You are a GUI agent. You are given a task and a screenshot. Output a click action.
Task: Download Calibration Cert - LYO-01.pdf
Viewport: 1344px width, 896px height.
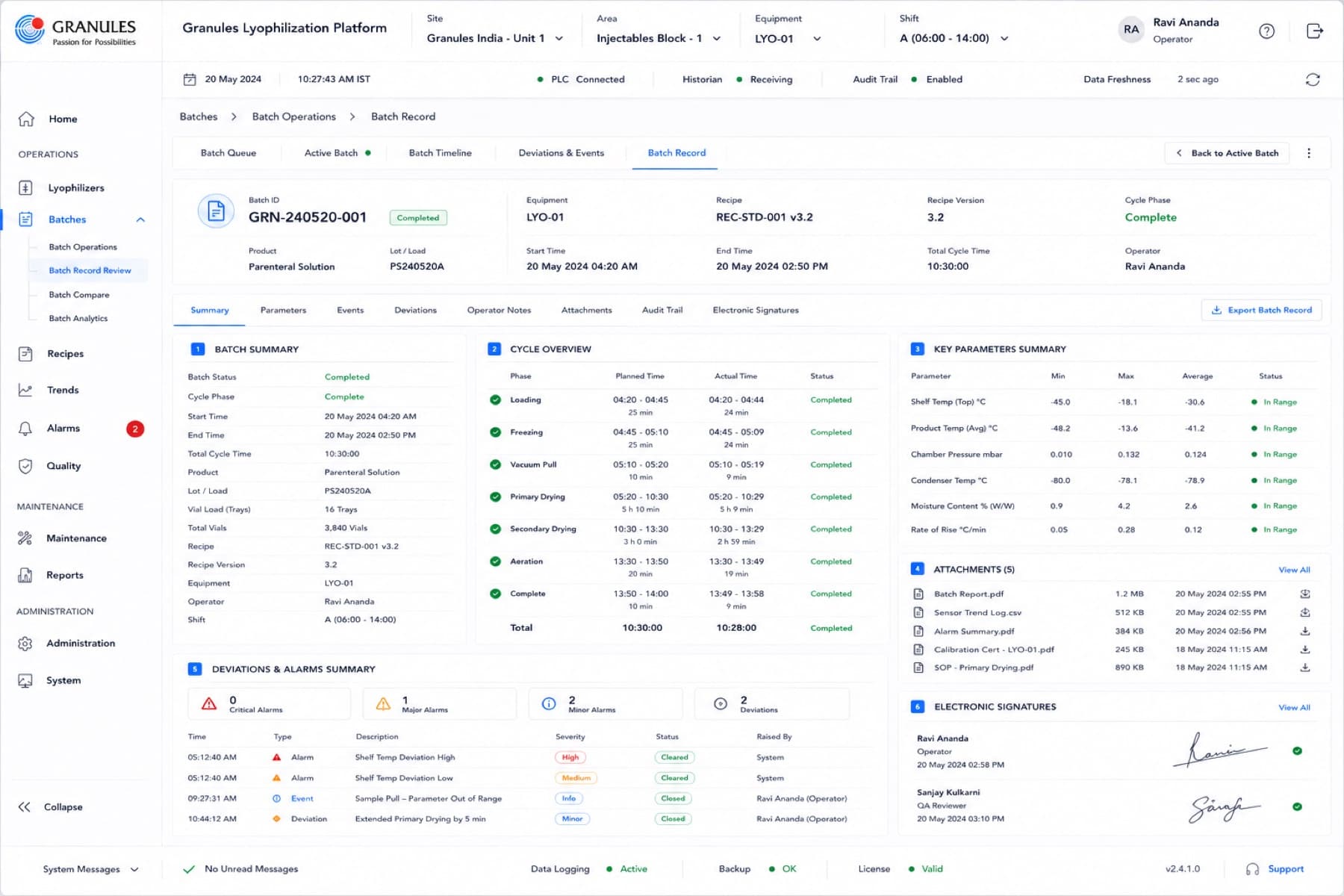point(1305,650)
